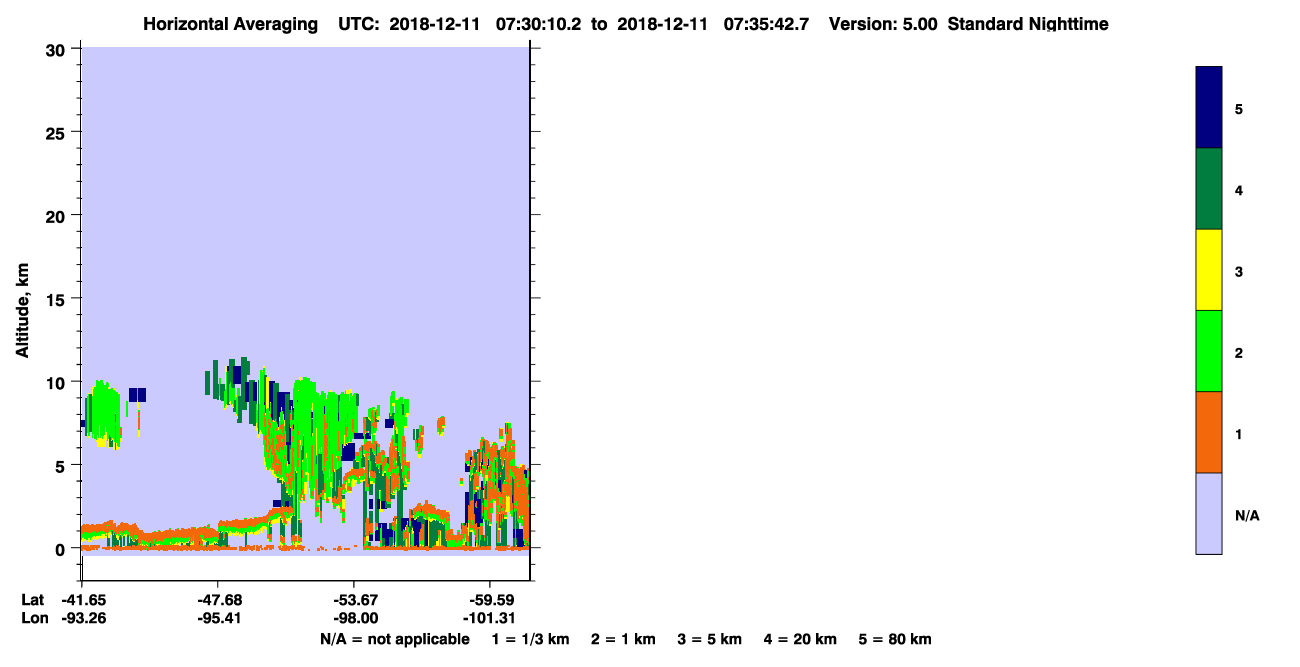Click legend text 'N/A = not applicable'
The image size is (1300, 667).
point(394,639)
